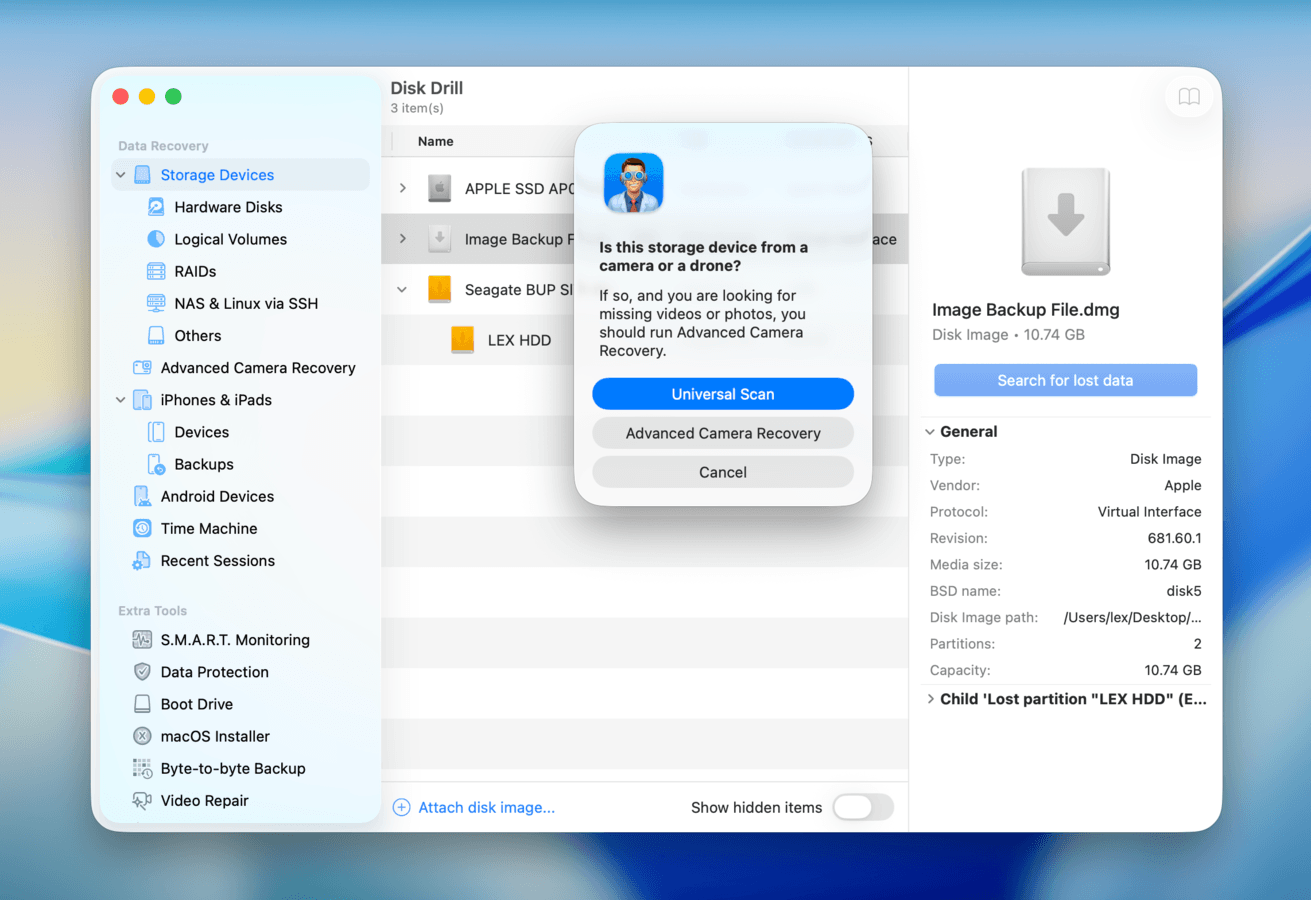Click Search for lost data
The height and width of the screenshot is (900, 1311).
pos(1064,380)
